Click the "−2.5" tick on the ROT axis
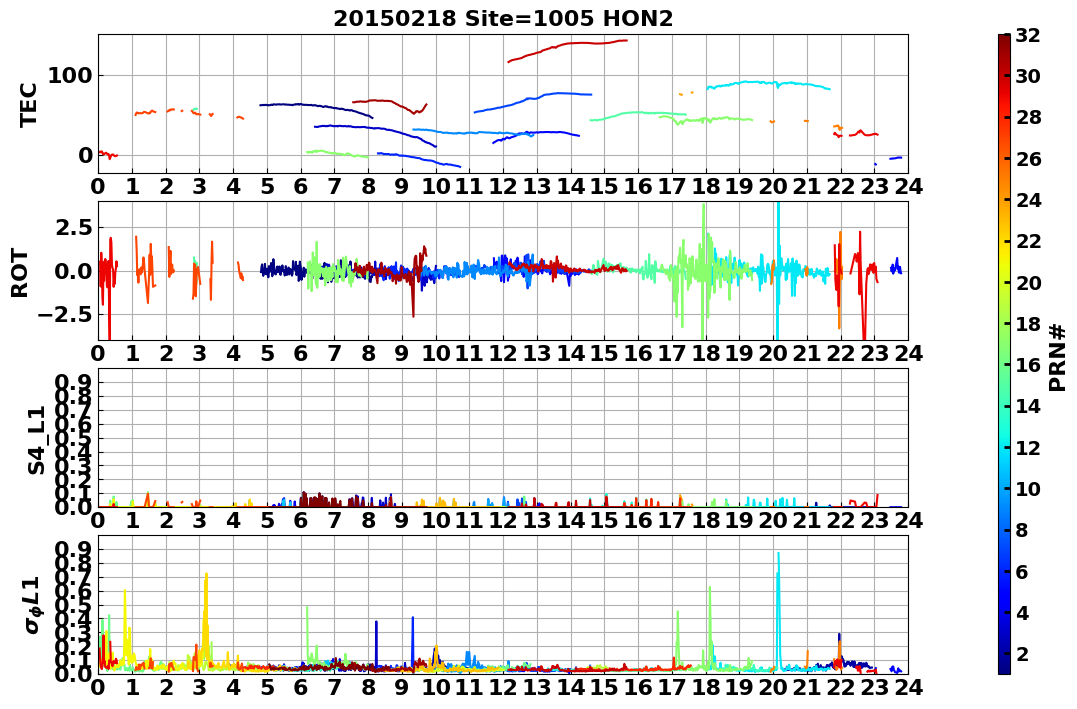 coord(65,315)
